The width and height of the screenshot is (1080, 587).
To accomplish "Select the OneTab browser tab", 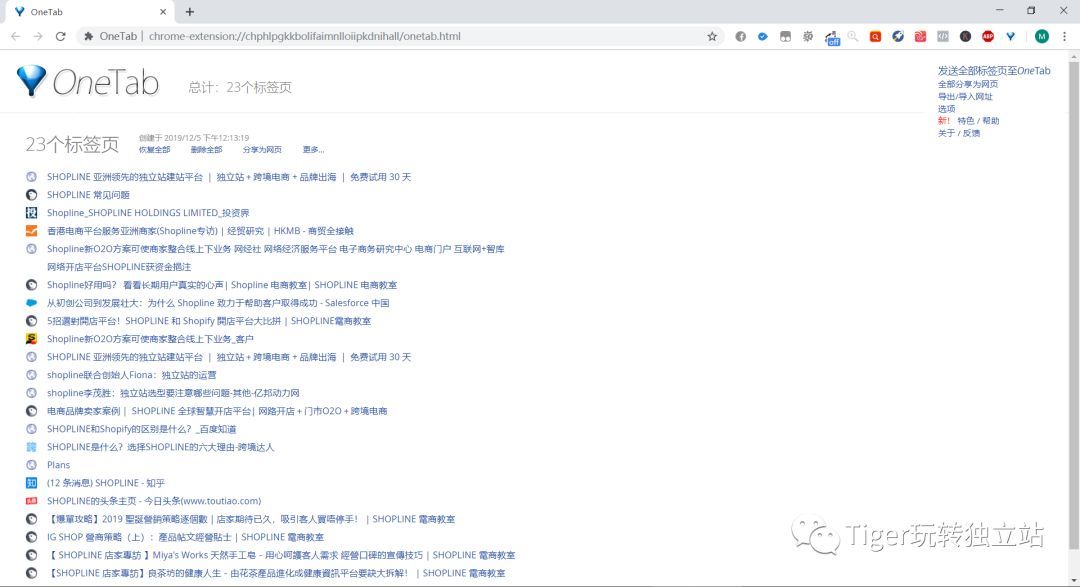I will 90,12.
